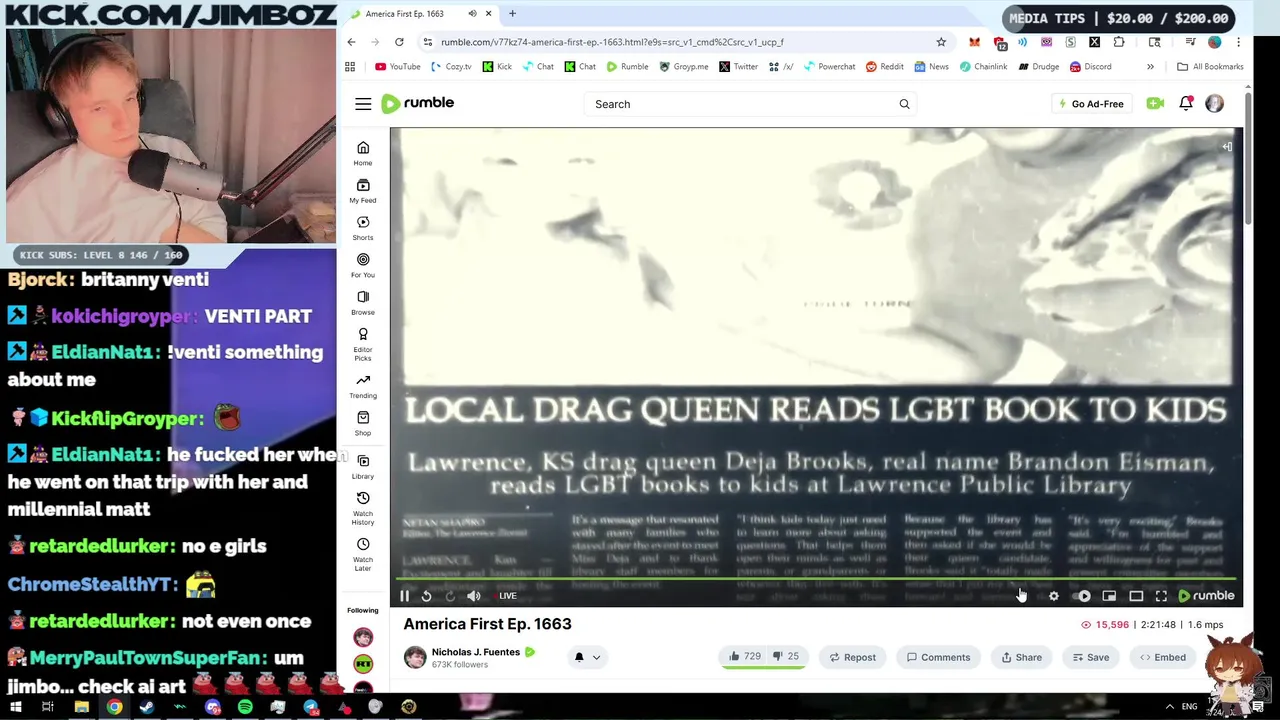Viewport: 1280px width, 720px height.
Task: Open the apps grid in bookmarks bar
Action: [x=350, y=67]
